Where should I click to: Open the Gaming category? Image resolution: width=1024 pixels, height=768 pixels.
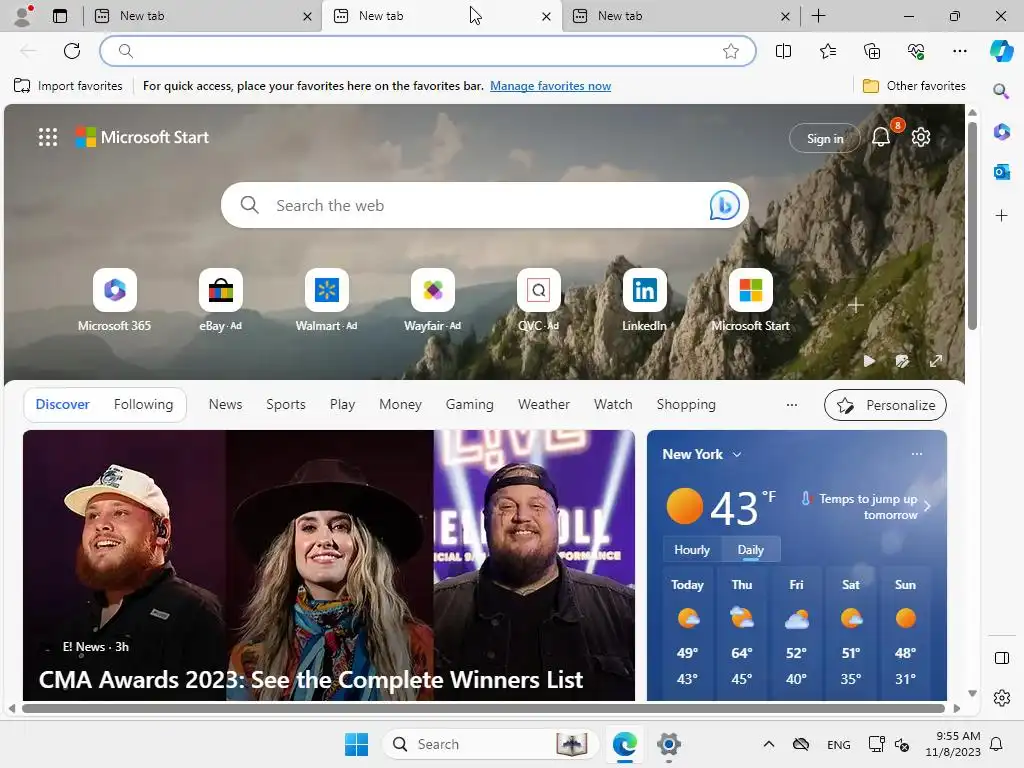(x=470, y=404)
